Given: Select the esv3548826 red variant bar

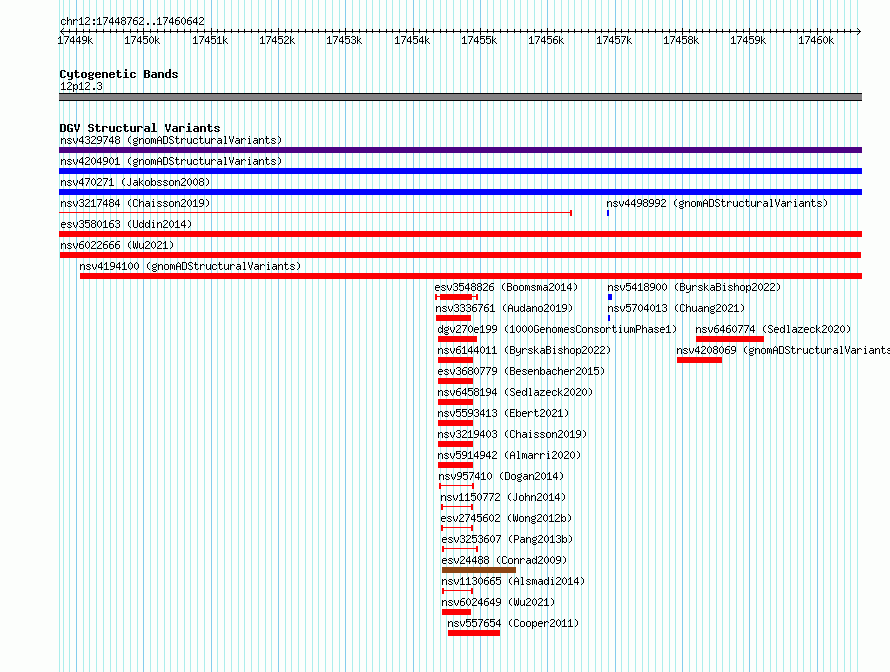Looking at the screenshot, I should pos(456,297).
